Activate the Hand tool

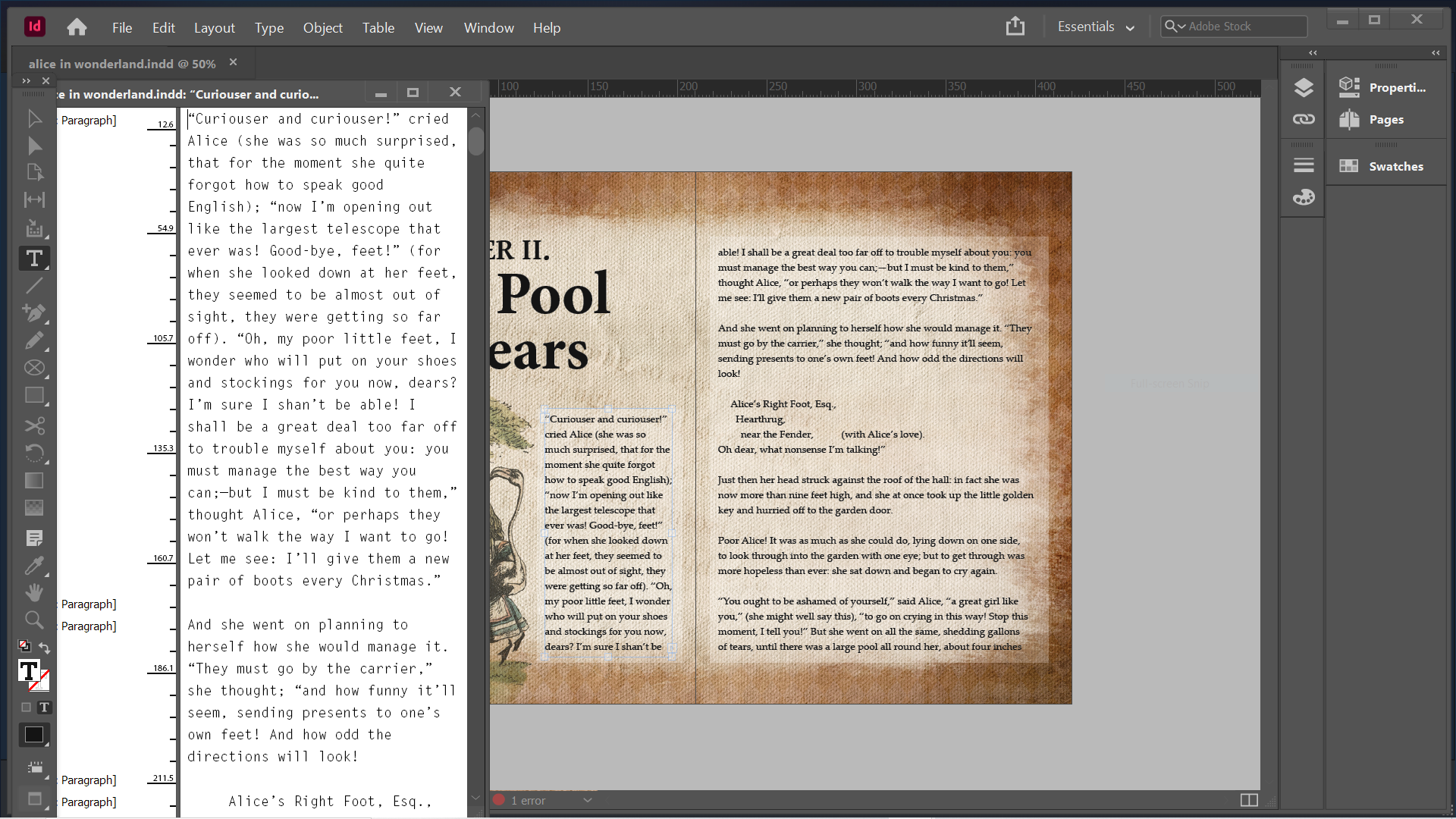point(34,592)
